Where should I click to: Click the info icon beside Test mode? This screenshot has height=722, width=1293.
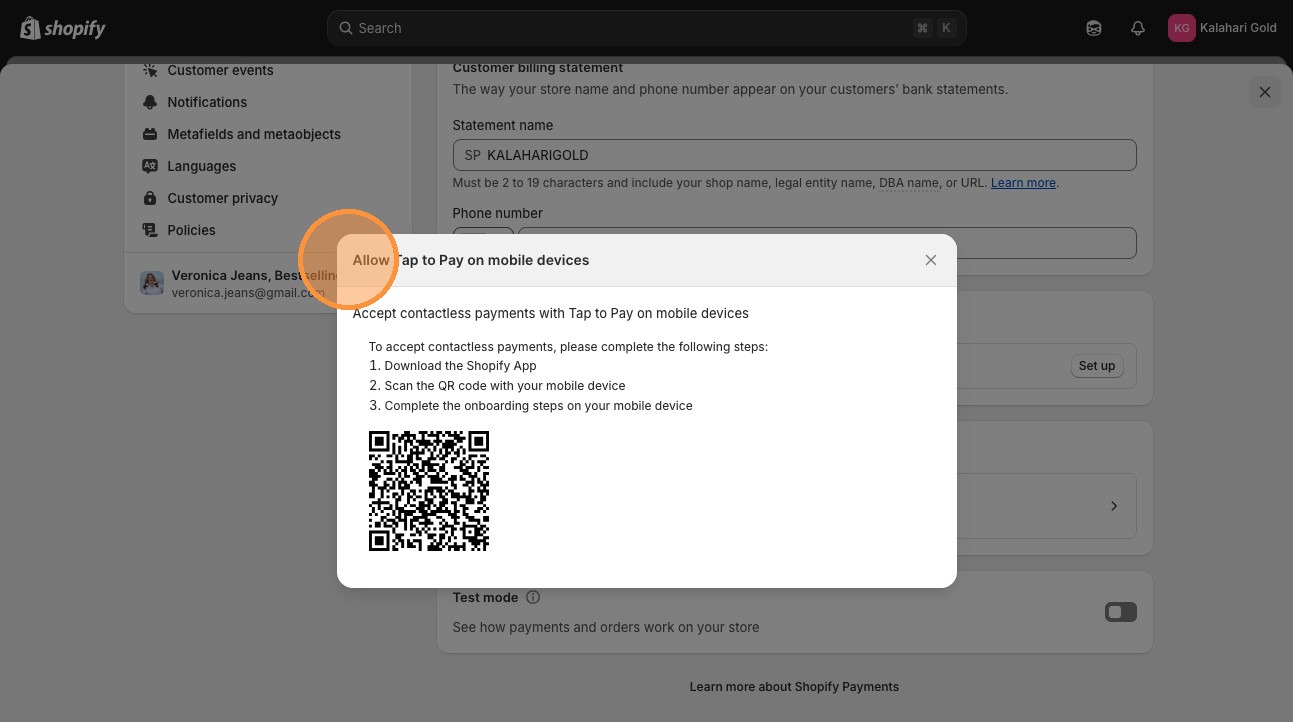tap(533, 597)
